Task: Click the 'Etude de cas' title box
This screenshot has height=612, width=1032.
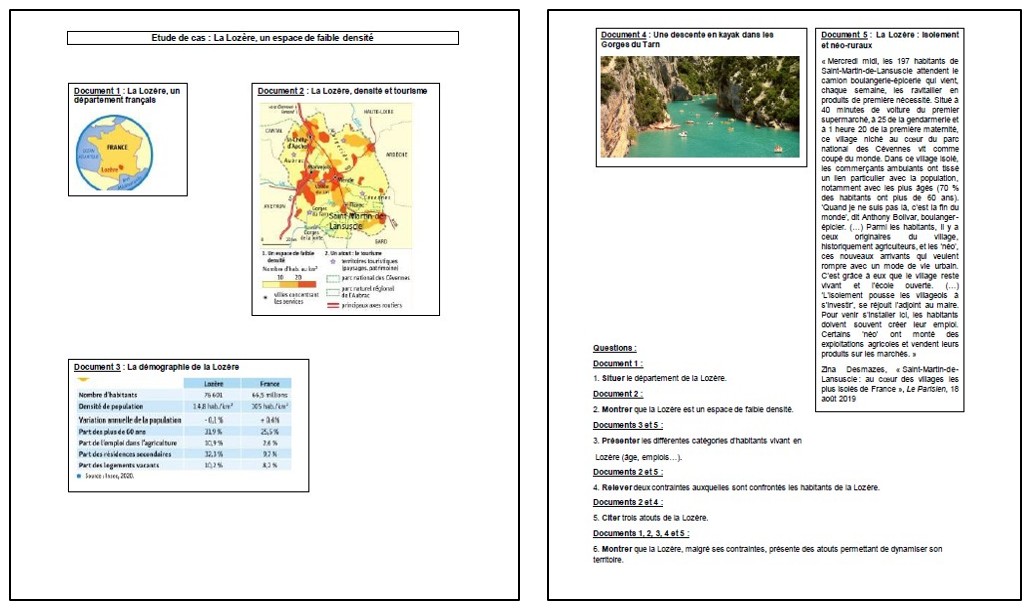Action: (x=262, y=38)
